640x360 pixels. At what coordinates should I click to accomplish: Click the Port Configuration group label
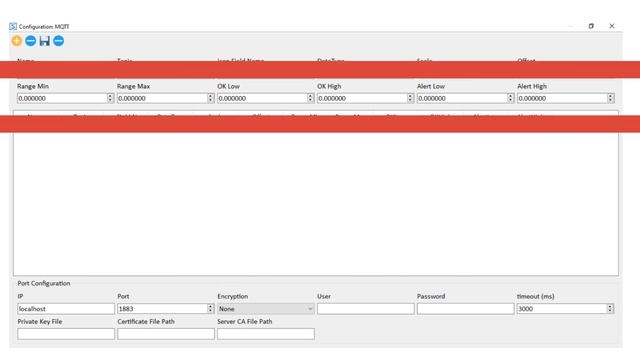[x=44, y=283]
